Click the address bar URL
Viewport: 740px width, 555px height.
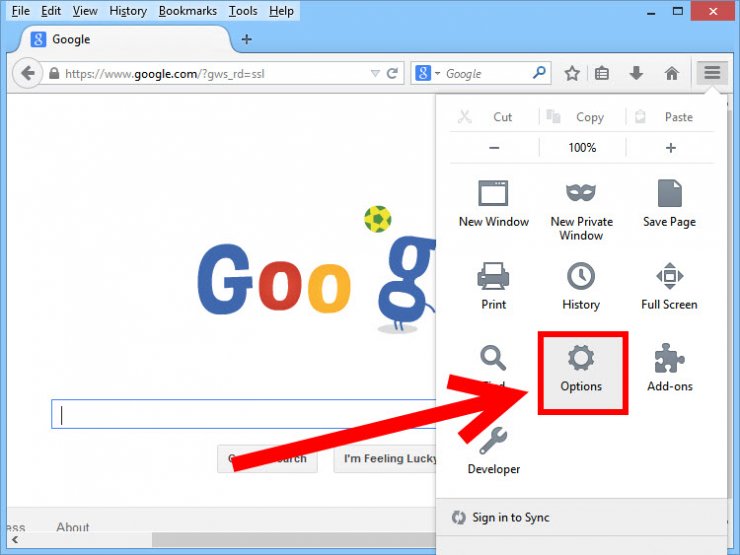[x=164, y=74]
